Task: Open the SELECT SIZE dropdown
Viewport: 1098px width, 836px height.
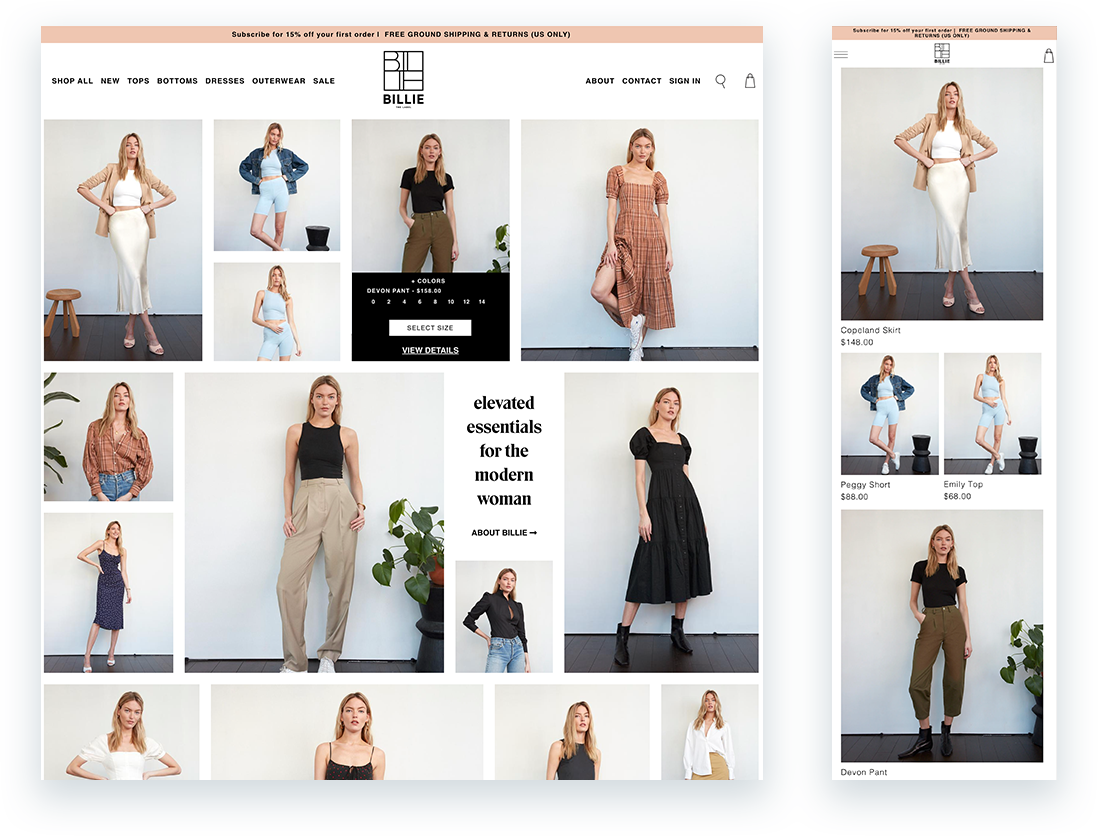Action: pyautogui.click(x=430, y=327)
